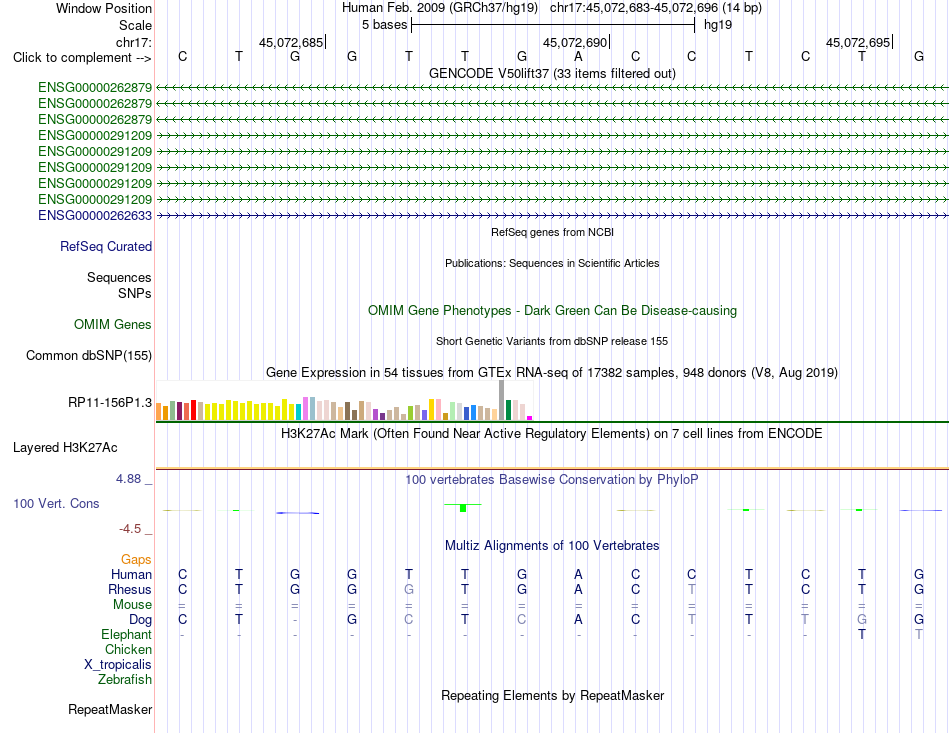Select the Human alignment row label
950x733 pixels.
[x=131, y=574]
